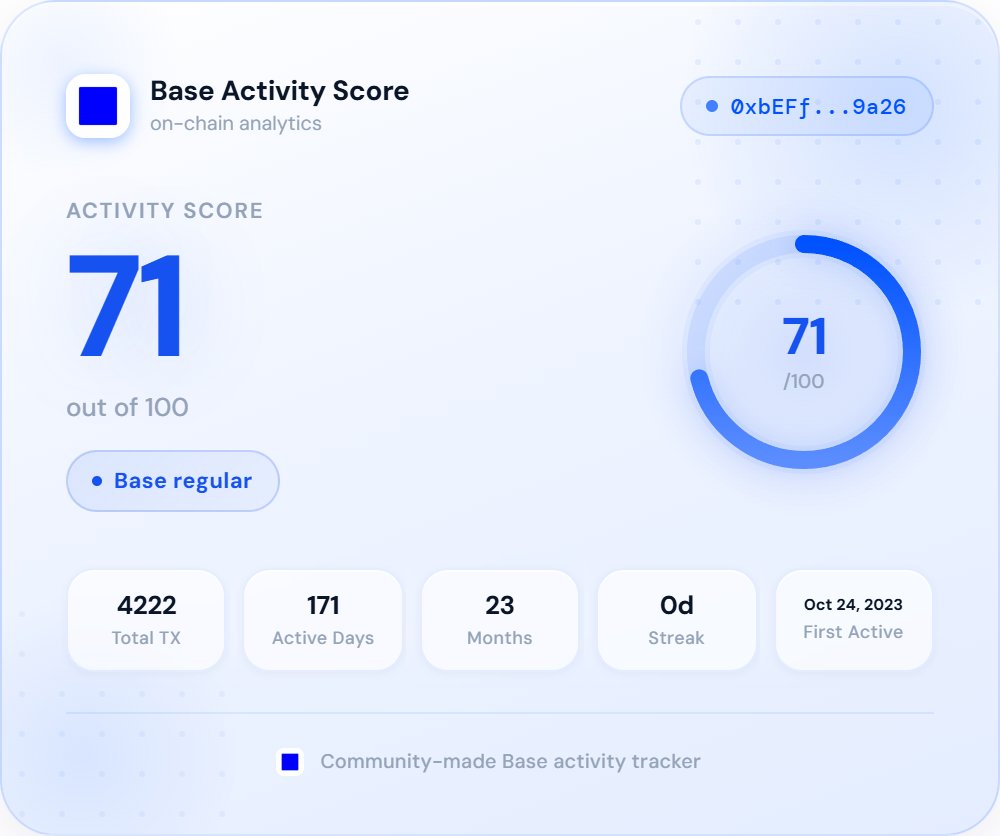Click Community-made Base activity tracker text

coord(510,761)
